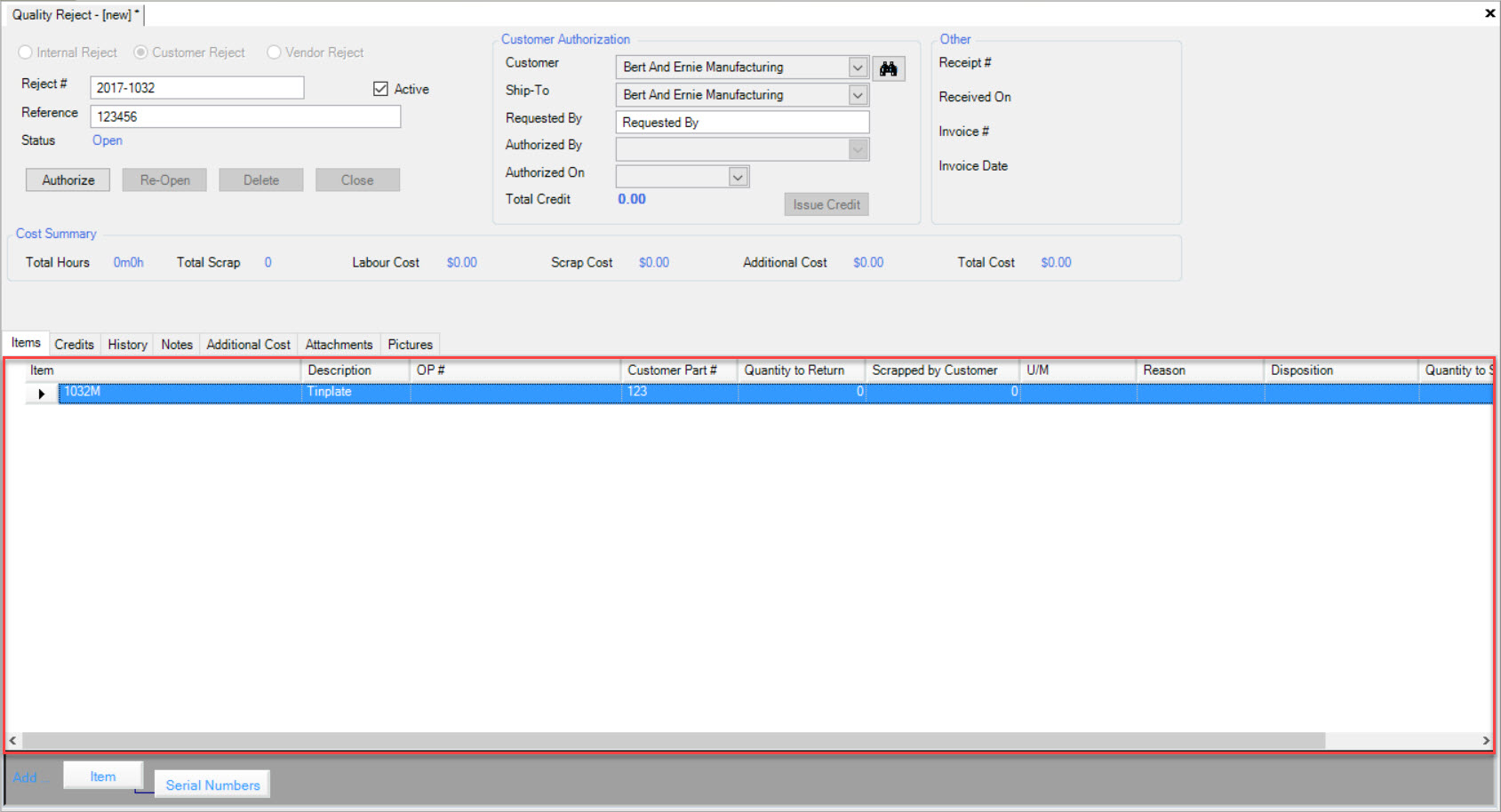Click the Scrapped by Customer column header

(943, 370)
